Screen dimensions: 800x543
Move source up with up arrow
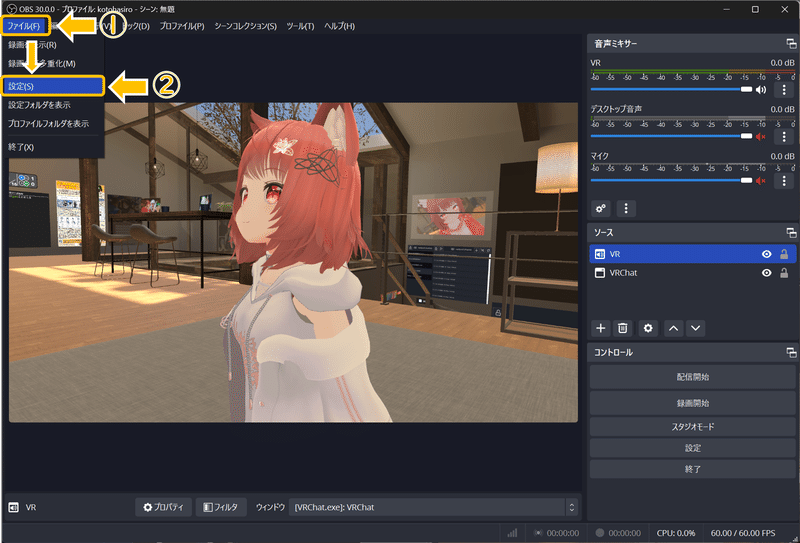673,328
